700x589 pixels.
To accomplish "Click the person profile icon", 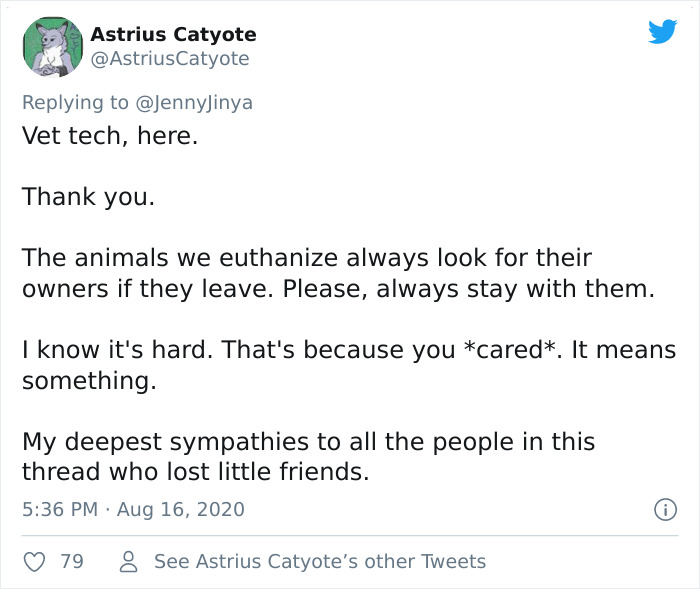I will [x=129, y=562].
